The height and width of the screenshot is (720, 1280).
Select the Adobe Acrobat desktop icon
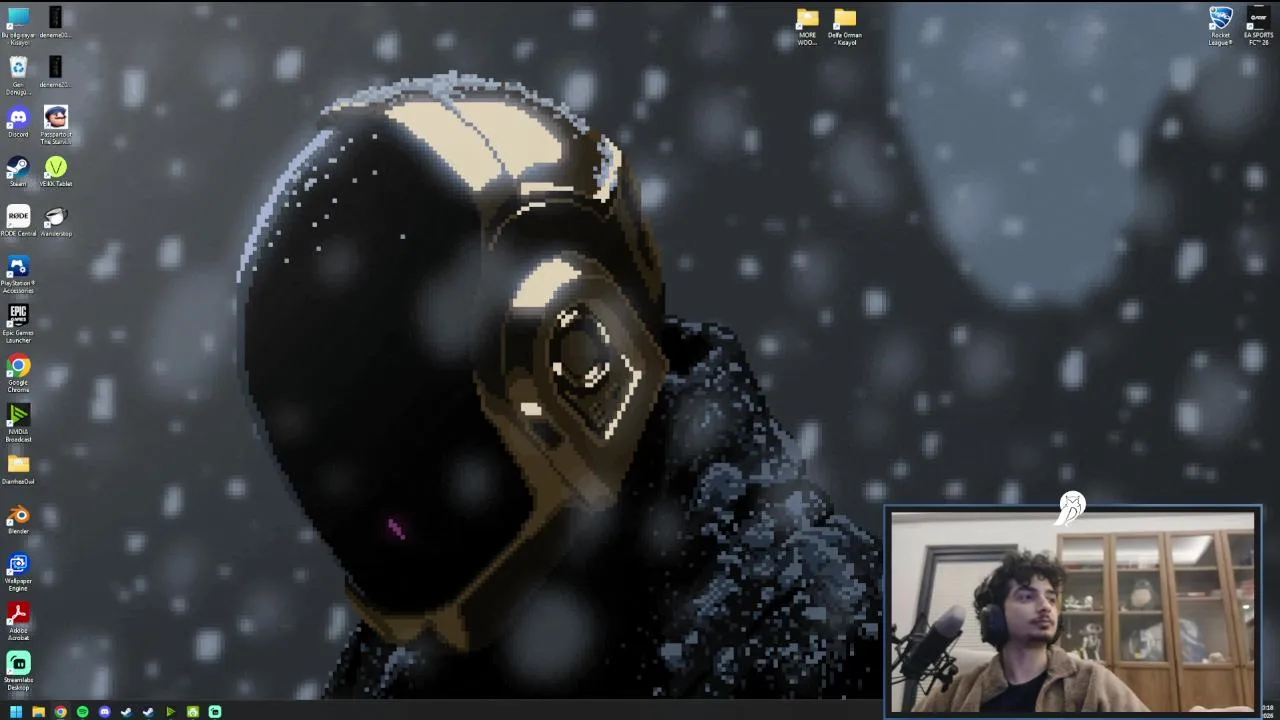point(18,613)
